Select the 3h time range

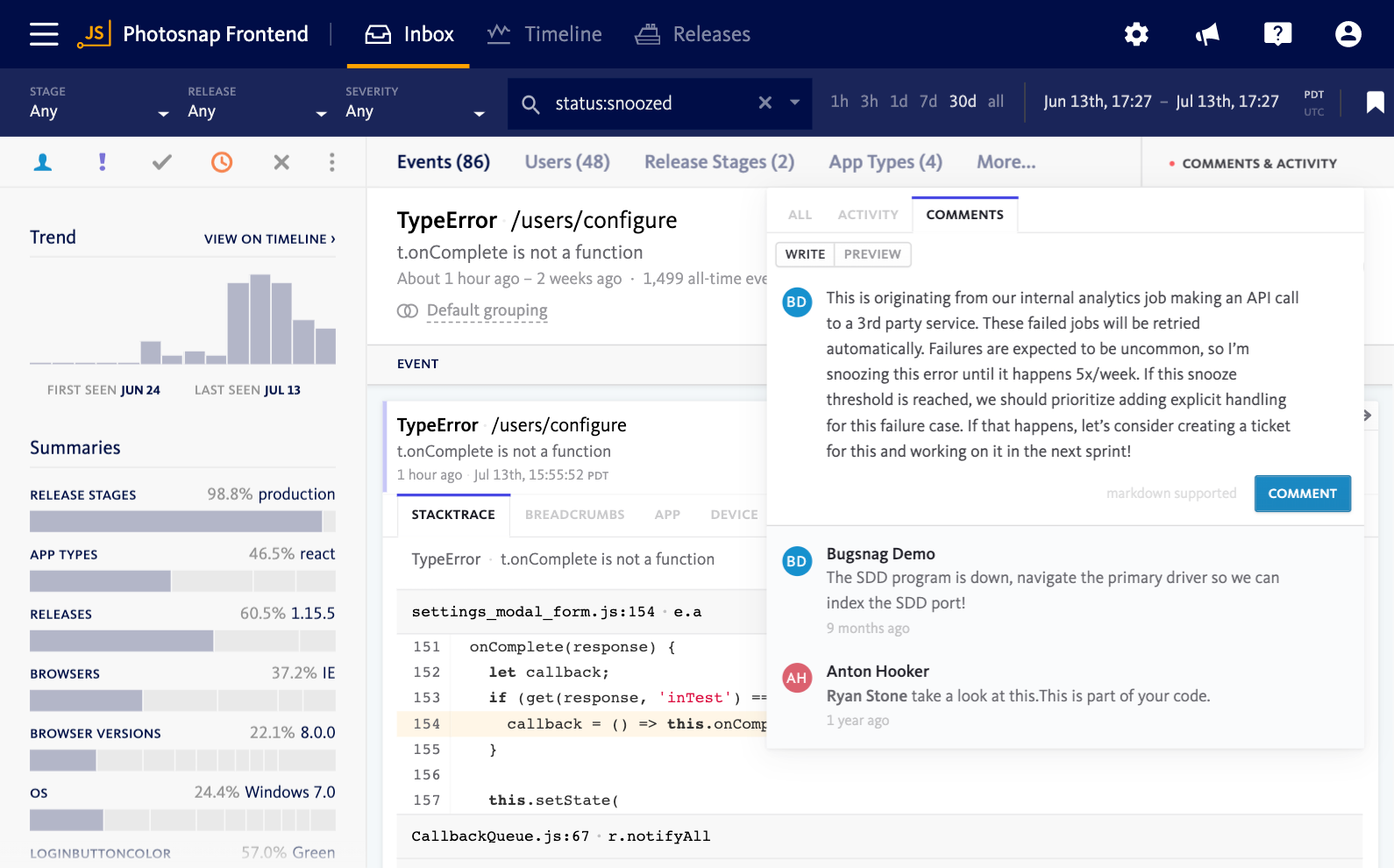(869, 102)
